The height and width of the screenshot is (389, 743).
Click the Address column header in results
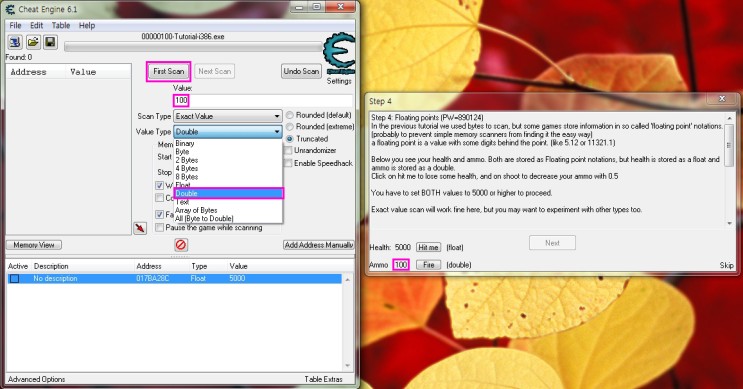28,72
